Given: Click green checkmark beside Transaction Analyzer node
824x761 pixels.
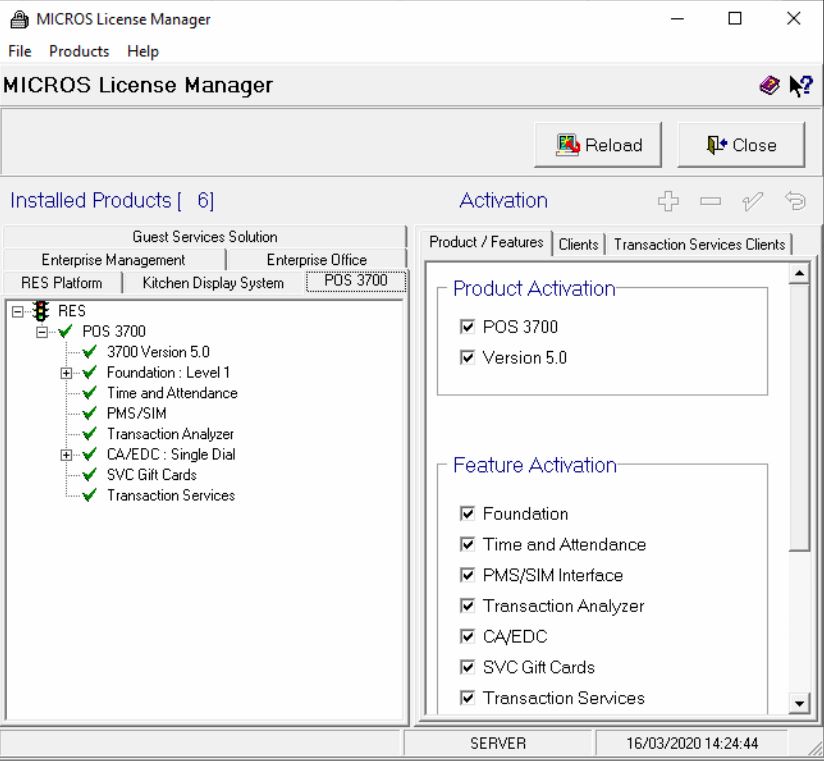Looking at the screenshot, I should coord(90,434).
